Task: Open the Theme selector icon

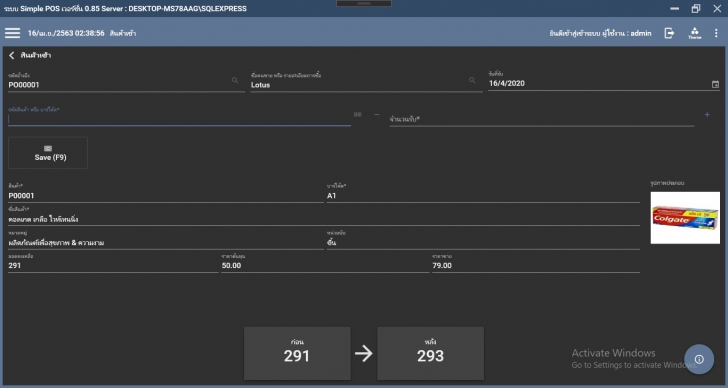Action: click(x=695, y=33)
